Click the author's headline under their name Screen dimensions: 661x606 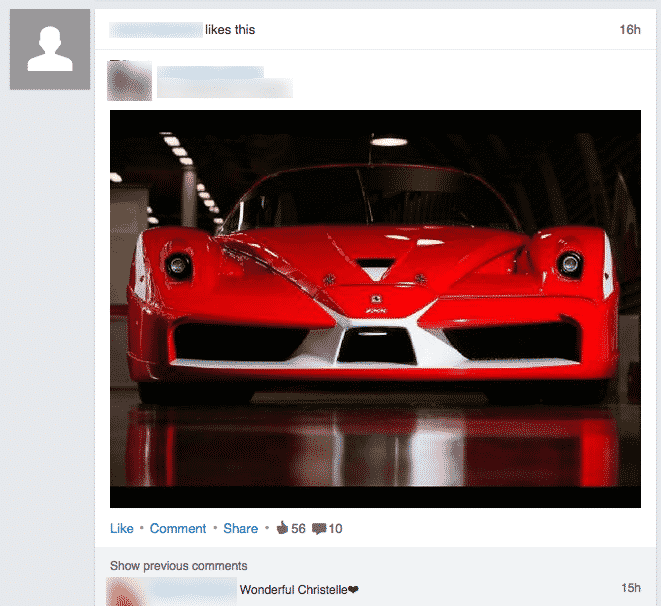[x=224, y=89]
